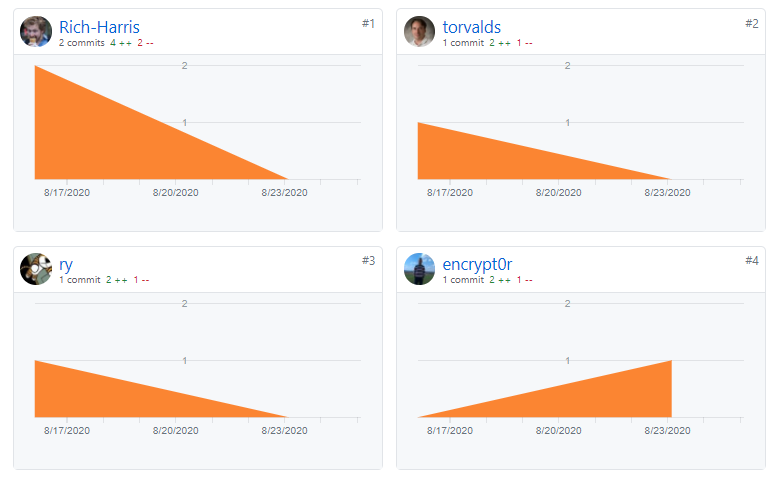Select the #1 rank label
The width and height of the screenshot is (780, 479).
tap(368, 23)
